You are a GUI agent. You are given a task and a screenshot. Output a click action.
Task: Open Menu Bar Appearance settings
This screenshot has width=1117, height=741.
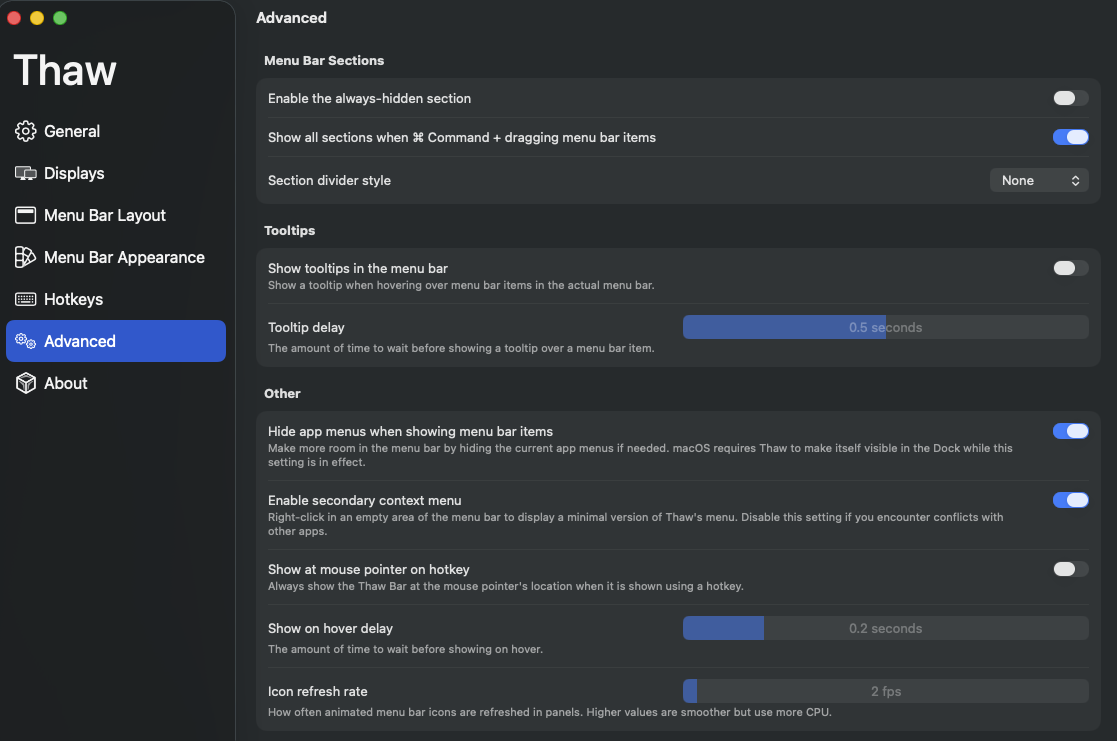pyautogui.click(x=115, y=257)
